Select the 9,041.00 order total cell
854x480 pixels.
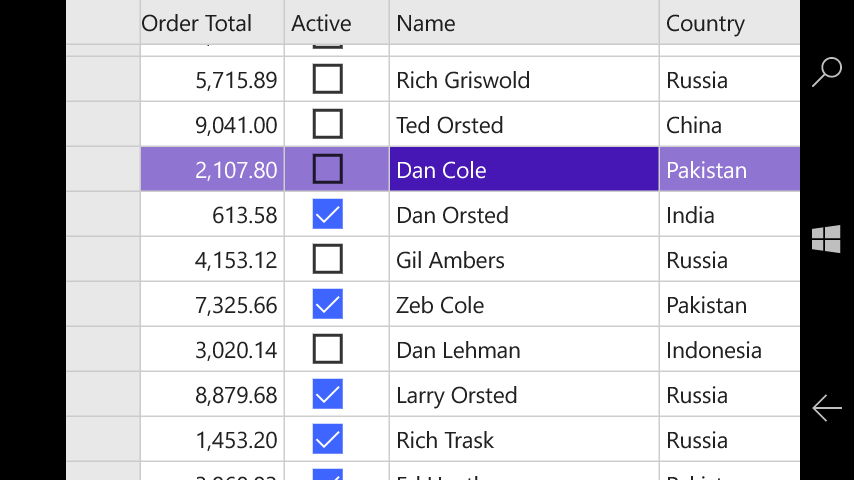tap(212, 124)
